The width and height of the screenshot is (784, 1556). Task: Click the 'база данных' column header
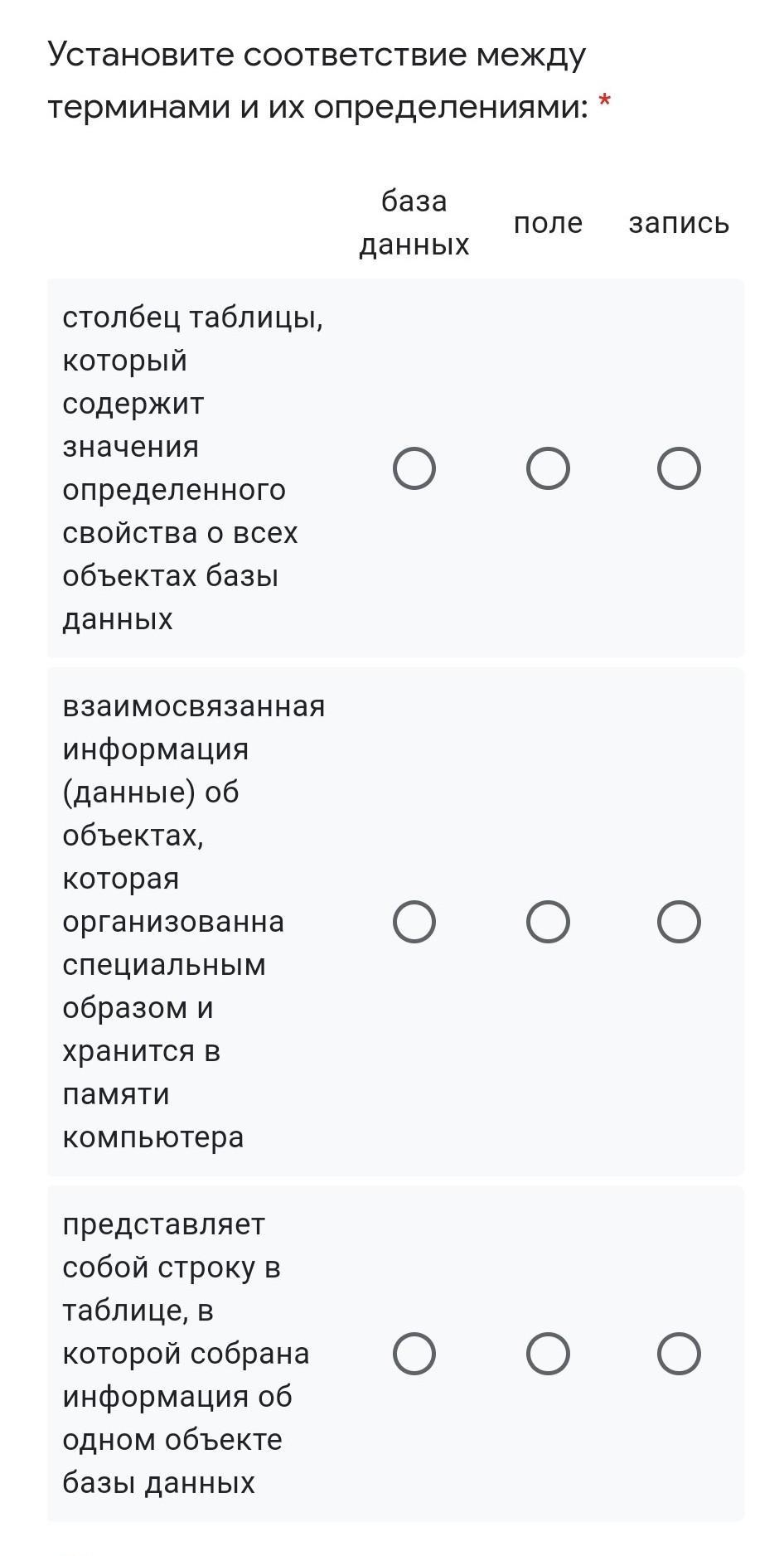(414, 222)
